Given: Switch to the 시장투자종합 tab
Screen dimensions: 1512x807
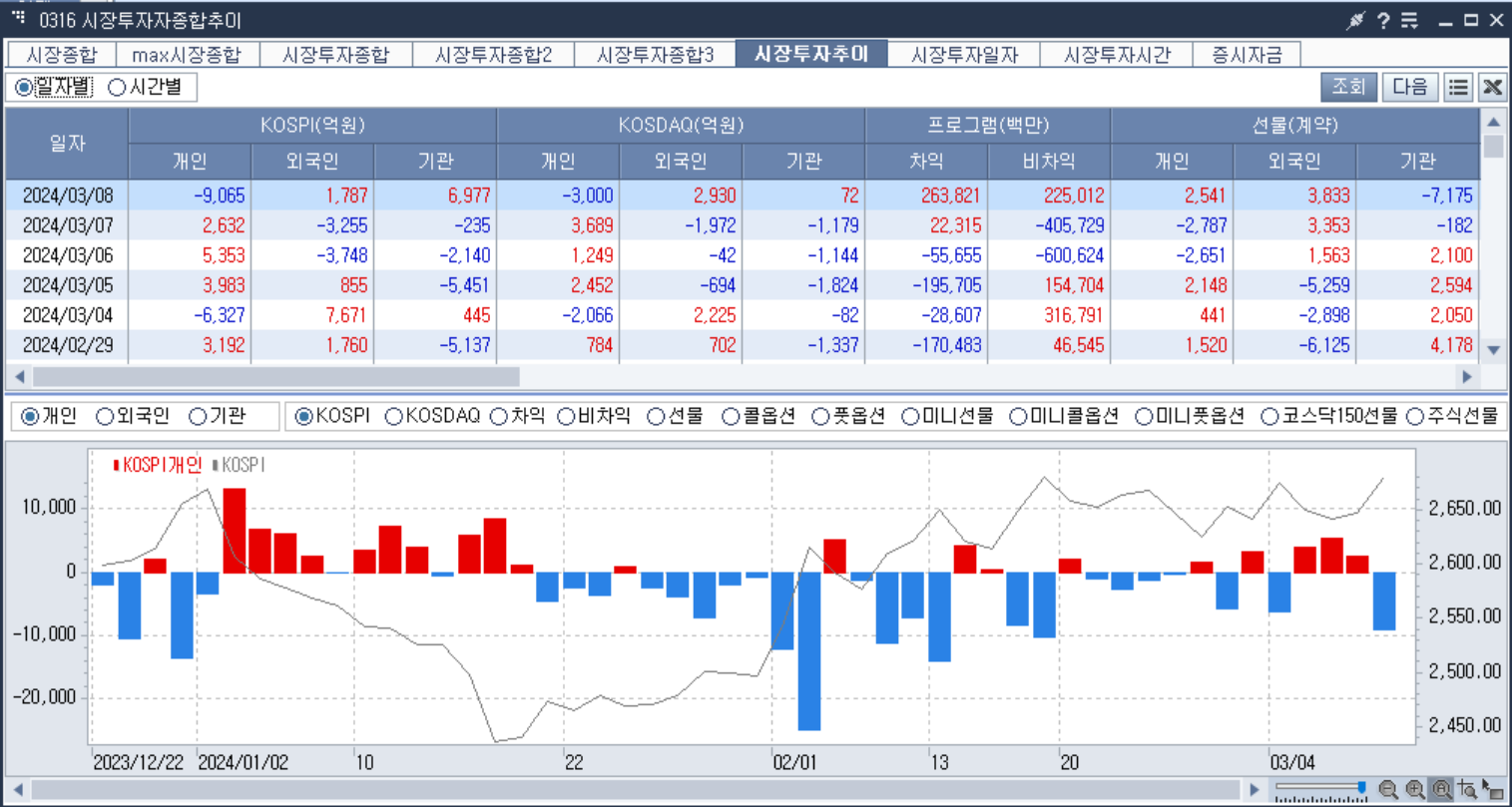Looking at the screenshot, I should pos(335,55).
